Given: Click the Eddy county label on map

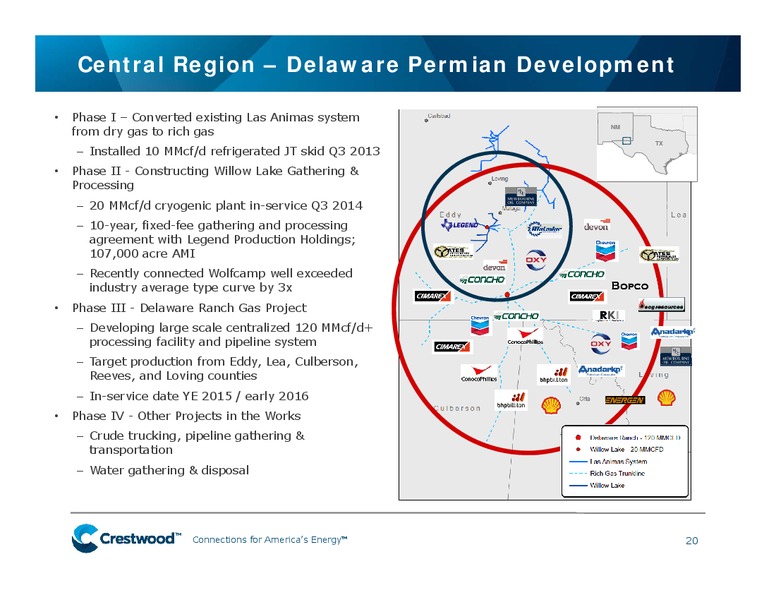Looking at the screenshot, I should (450, 215).
